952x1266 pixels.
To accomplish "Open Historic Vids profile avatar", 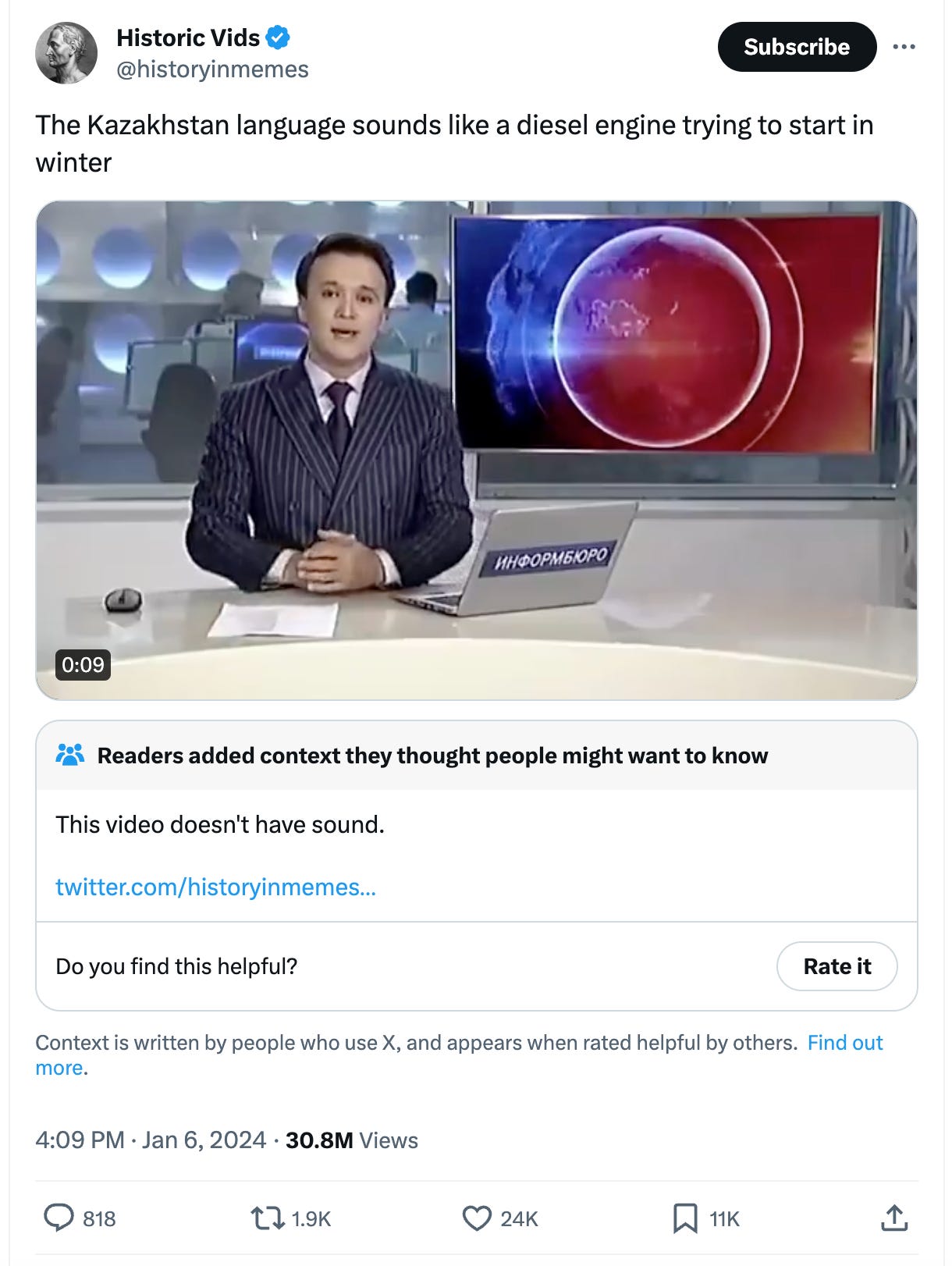I will pyautogui.click(x=66, y=53).
